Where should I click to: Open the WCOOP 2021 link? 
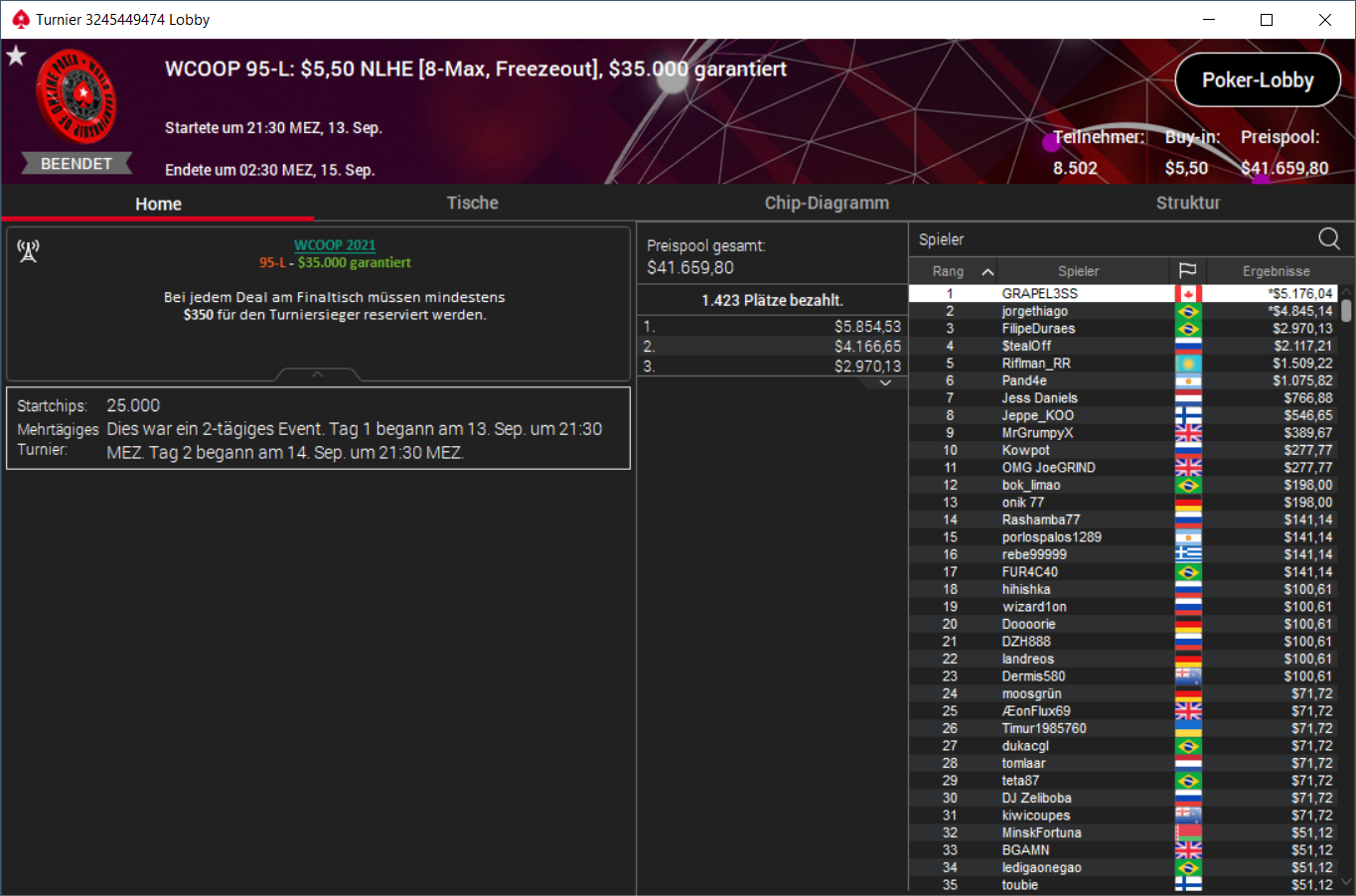coord(335,244)
